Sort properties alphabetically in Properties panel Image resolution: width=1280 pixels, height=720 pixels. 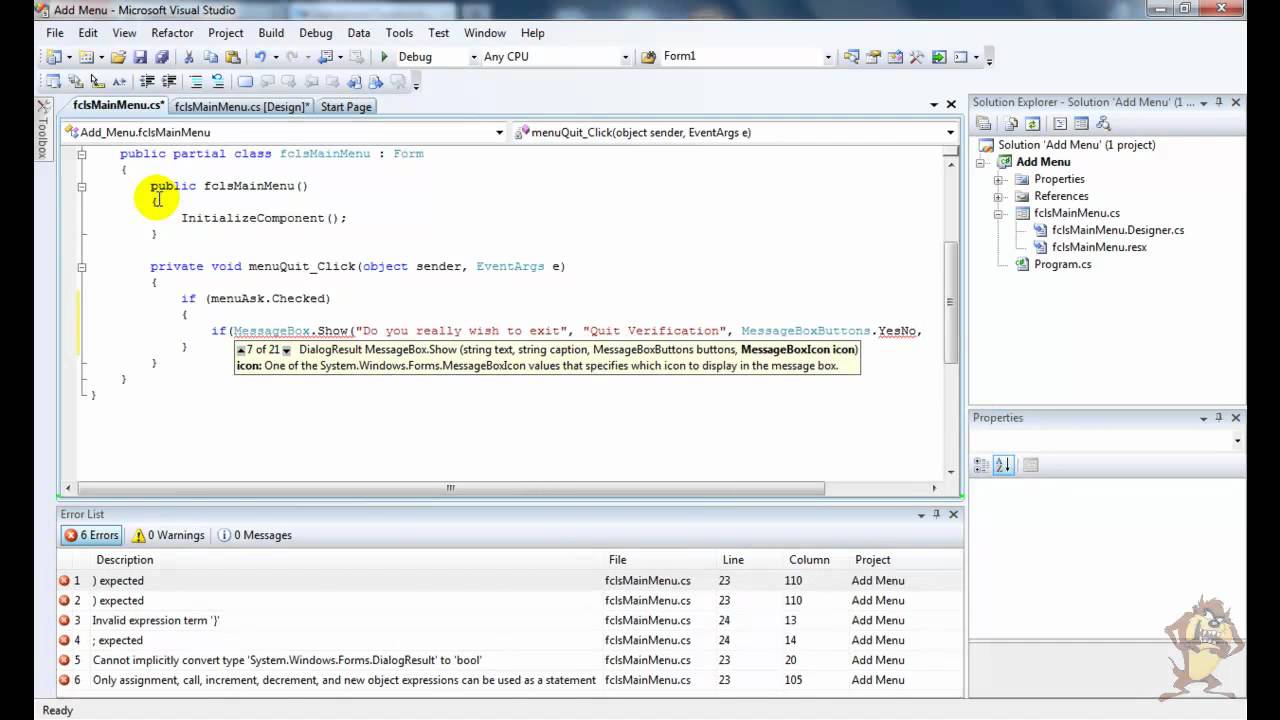[1004, 465]
